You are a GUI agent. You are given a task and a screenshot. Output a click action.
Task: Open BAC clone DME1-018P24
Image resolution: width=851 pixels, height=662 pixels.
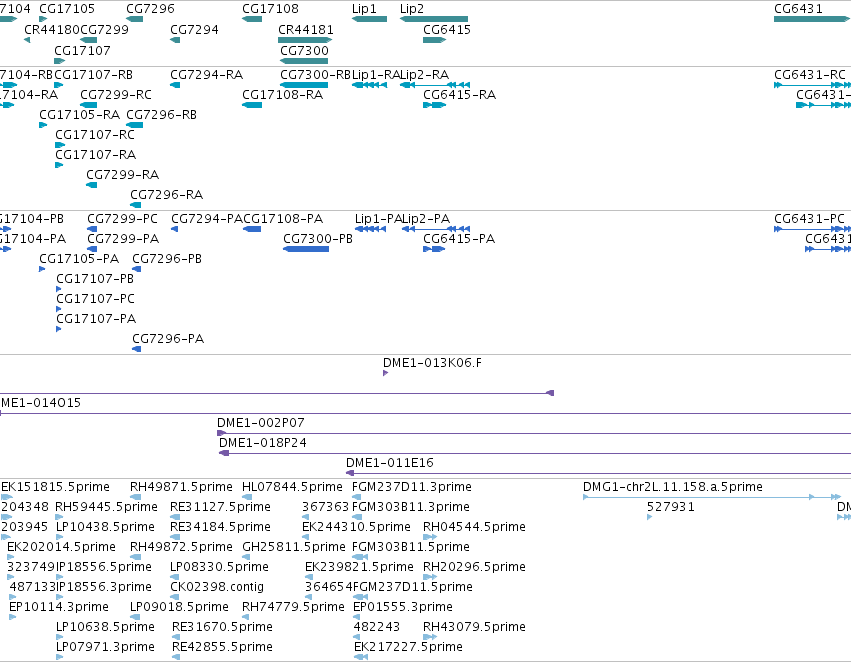coord(263,443)
